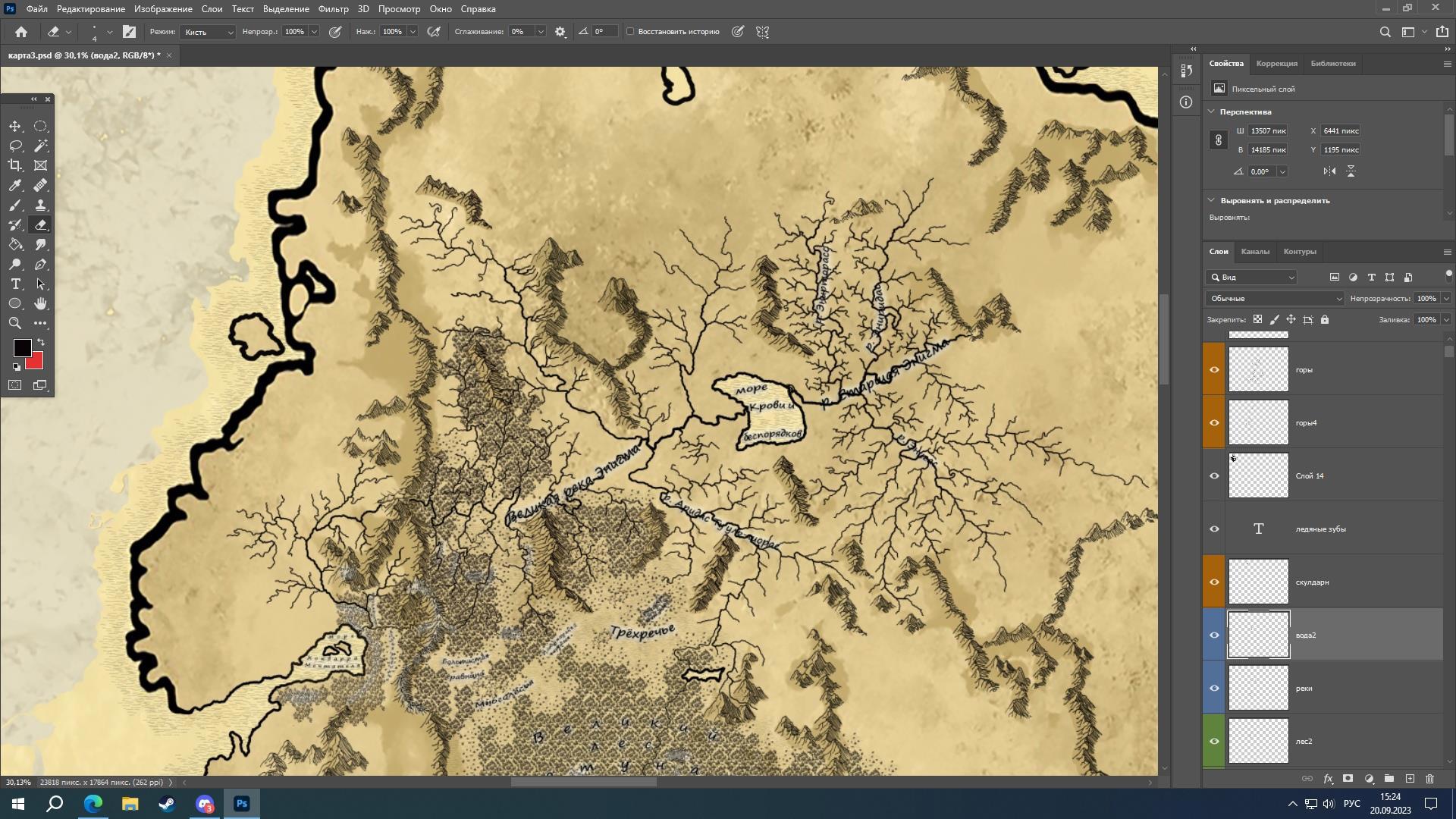Image resolution: width=1456 pixels, height=819 pixels.
Task: Open Steam from the taskbar
Action: 167,804
